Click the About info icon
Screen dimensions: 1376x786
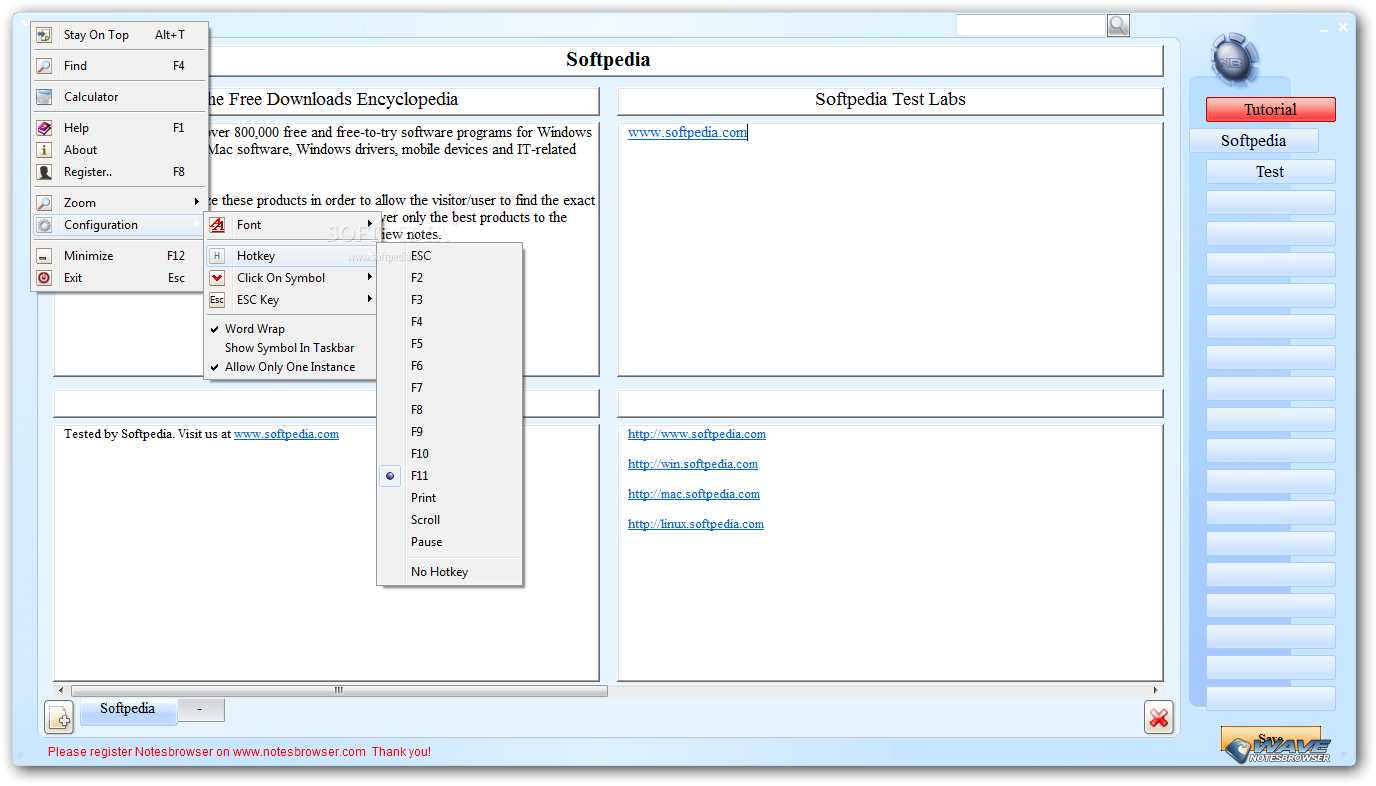(44, 150)
